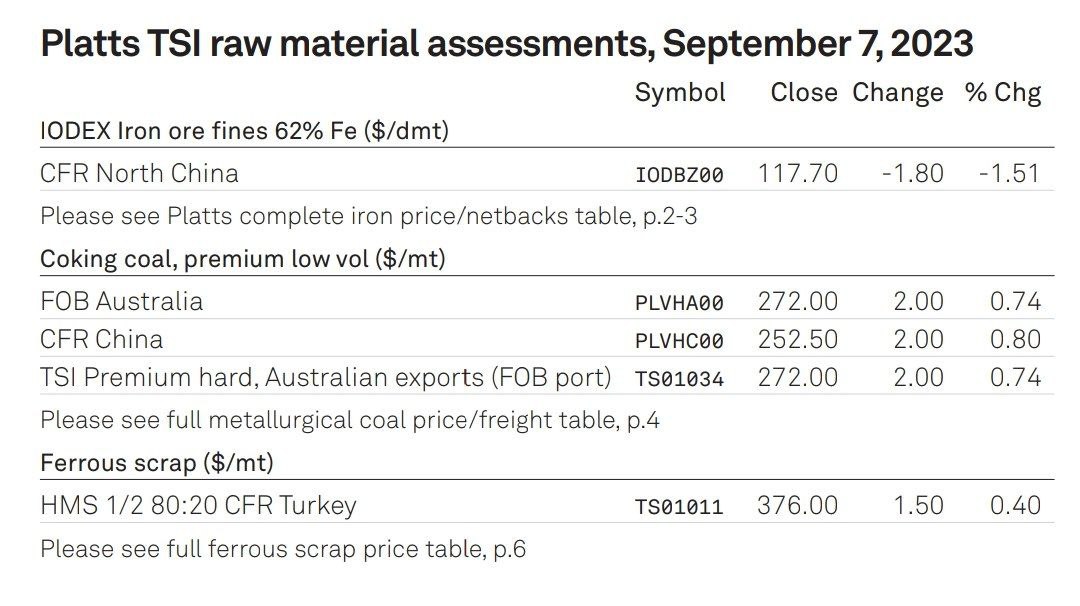
Task: Select the Symbol column header
Action: tap(680, 93)
